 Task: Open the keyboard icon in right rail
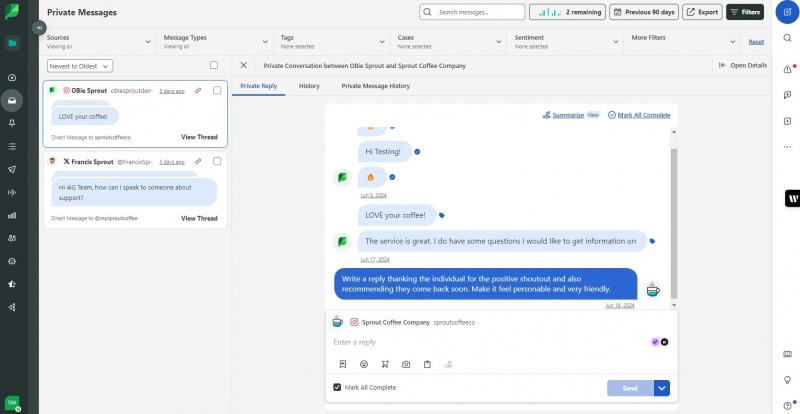tap(787, 354)
